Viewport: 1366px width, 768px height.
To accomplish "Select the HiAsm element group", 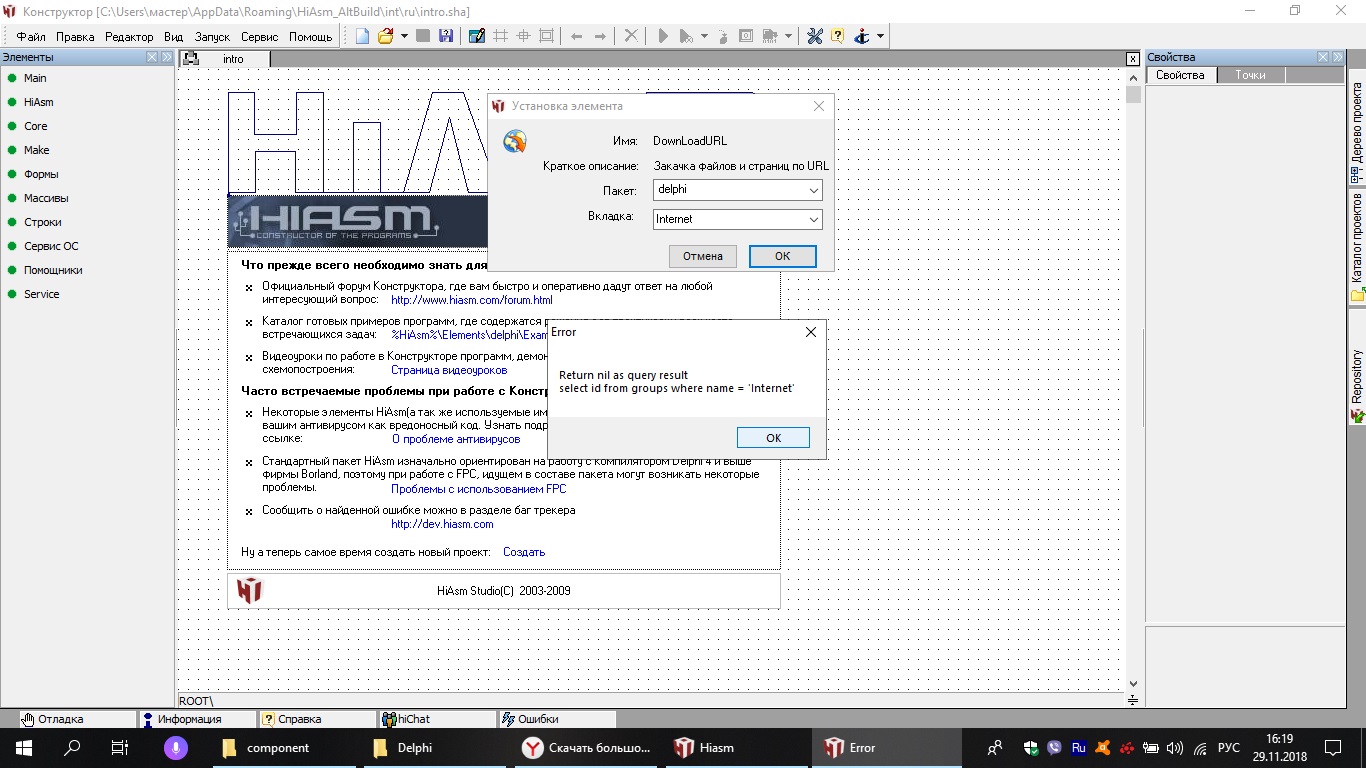I will pos(39,102).
